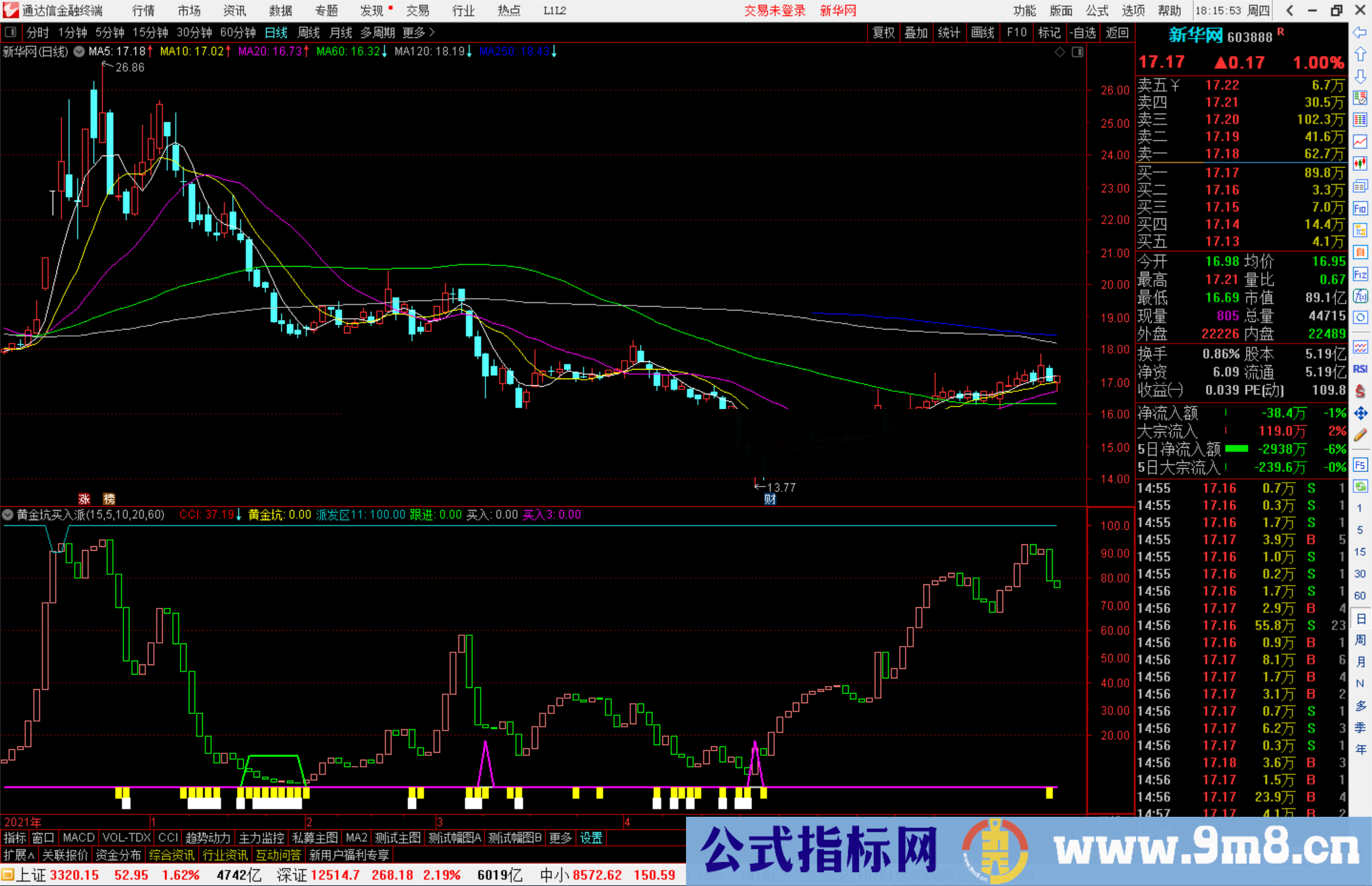
Task: Show the RSI indicator icon in right sidebar
Action: tap(1361, 369)
